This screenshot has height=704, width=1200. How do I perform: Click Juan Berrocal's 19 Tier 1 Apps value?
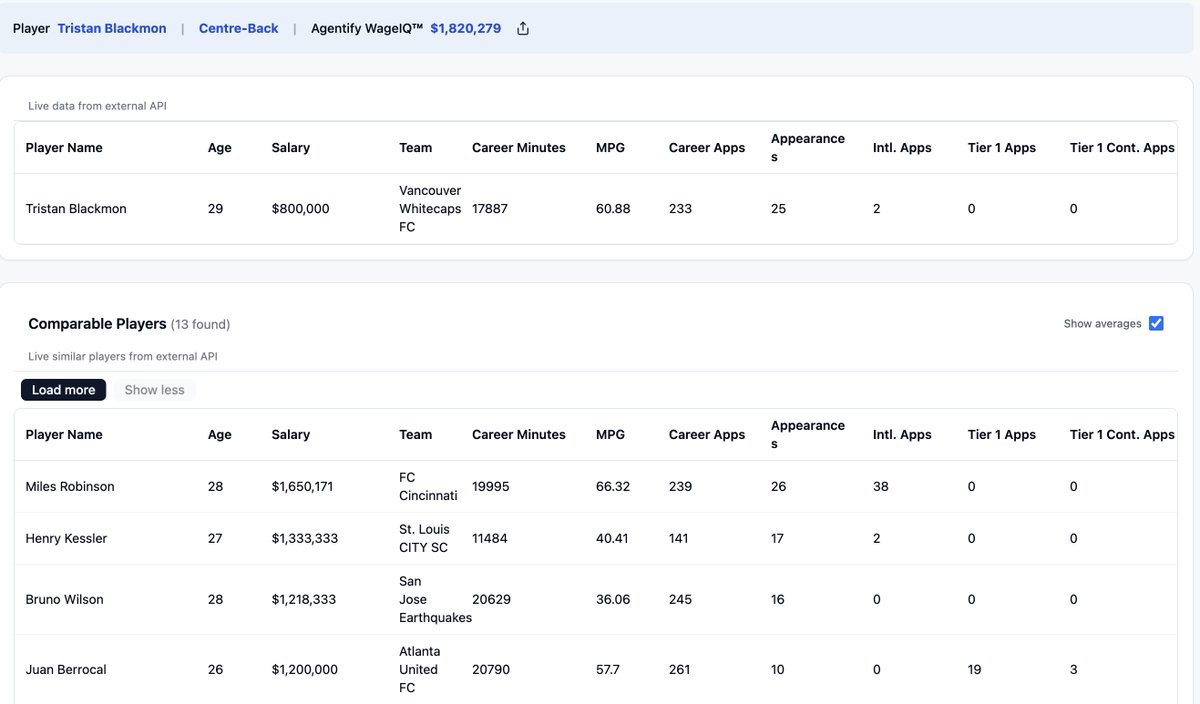click(975, 670)
